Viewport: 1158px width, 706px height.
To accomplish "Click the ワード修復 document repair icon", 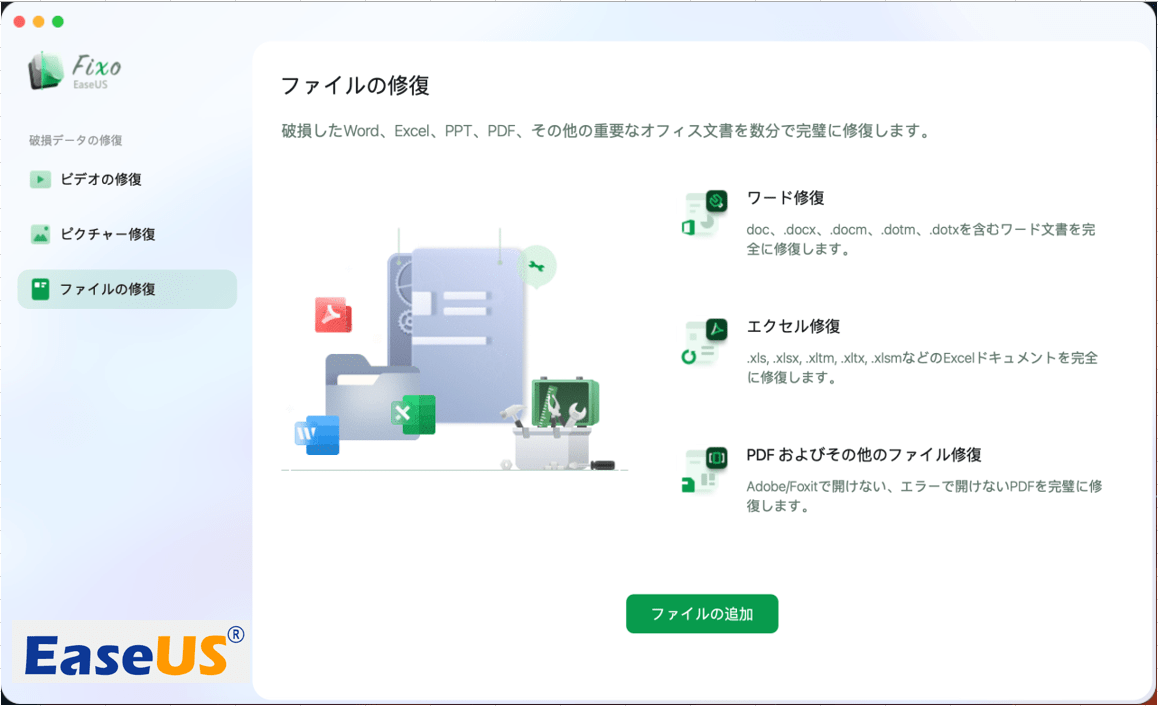I will click(703, 210).
